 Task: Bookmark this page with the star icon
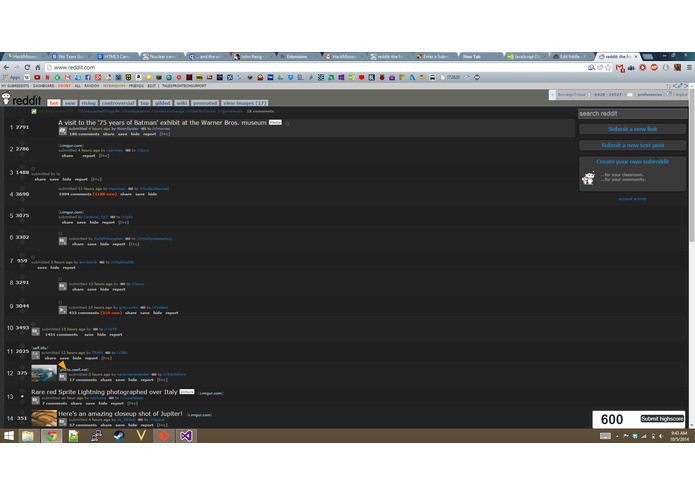tap(609, 67)
